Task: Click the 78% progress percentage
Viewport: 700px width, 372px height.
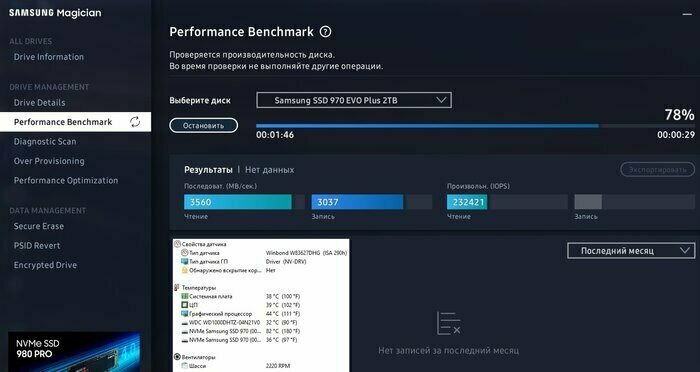Action: pyautogui.click(x=679, y=115)
